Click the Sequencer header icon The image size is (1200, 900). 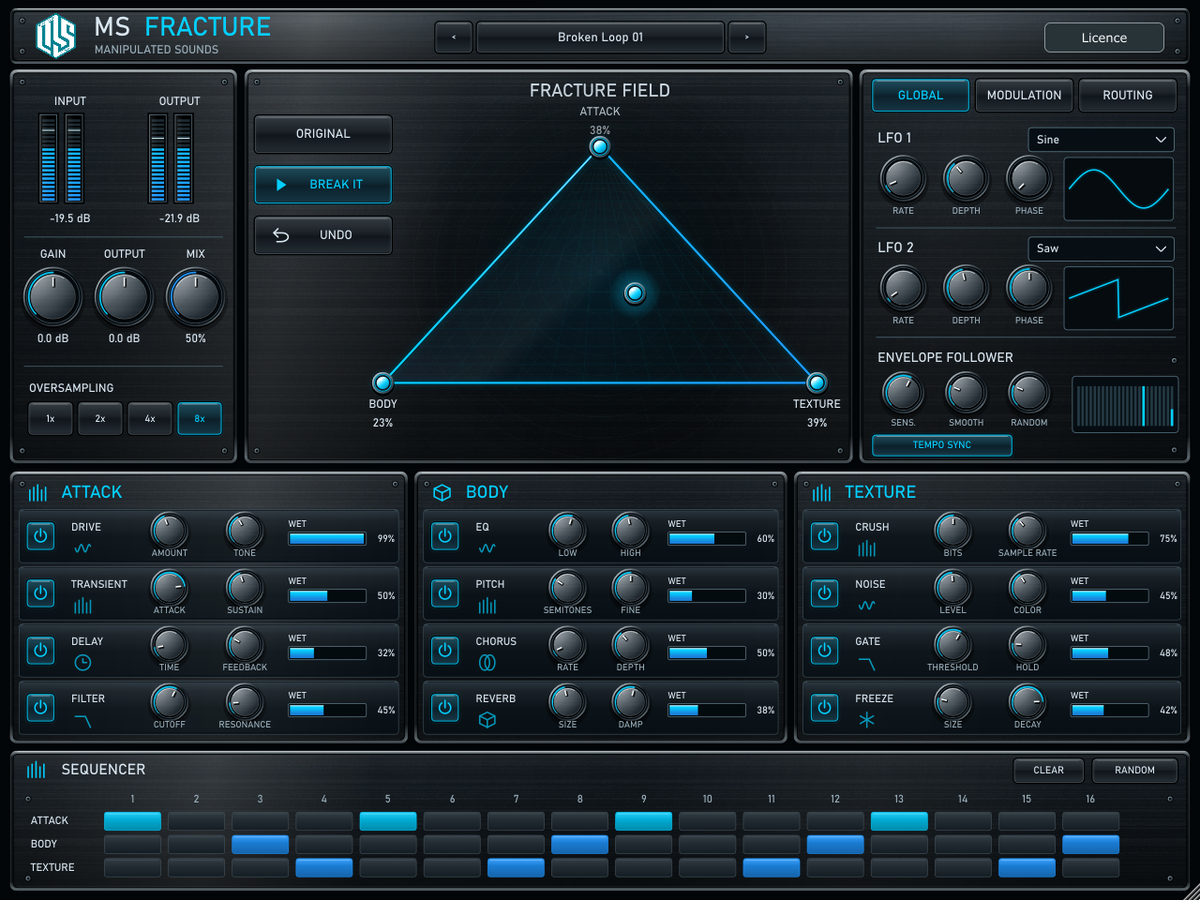click(37, 769)
